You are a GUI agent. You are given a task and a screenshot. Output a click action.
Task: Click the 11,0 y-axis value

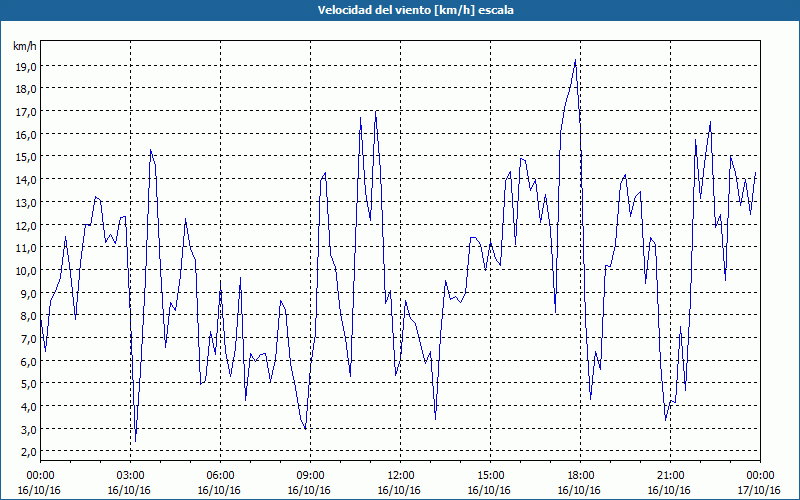(27, 248)
